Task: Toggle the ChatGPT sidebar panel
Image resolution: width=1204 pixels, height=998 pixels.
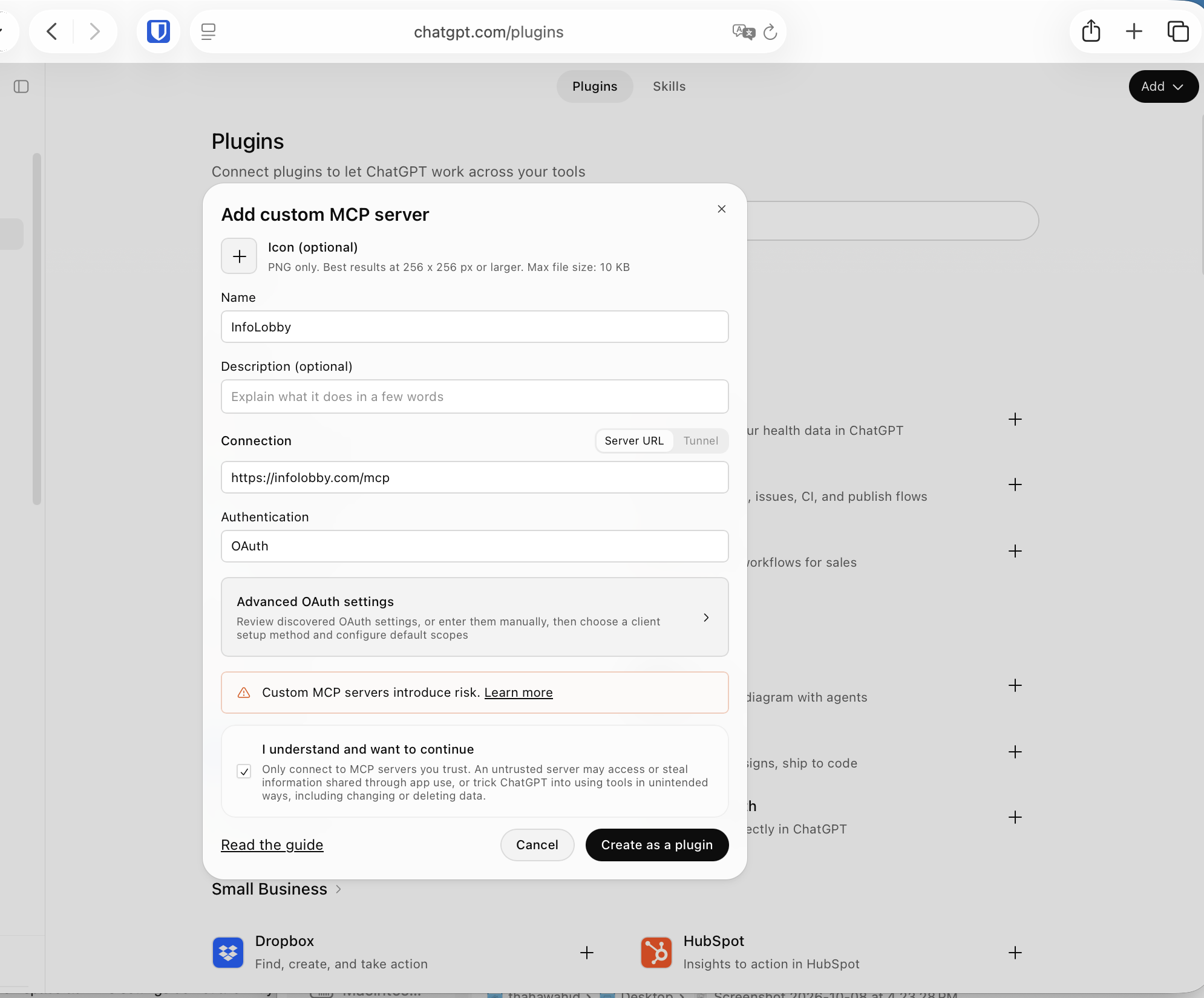Action: coord(21,86)
